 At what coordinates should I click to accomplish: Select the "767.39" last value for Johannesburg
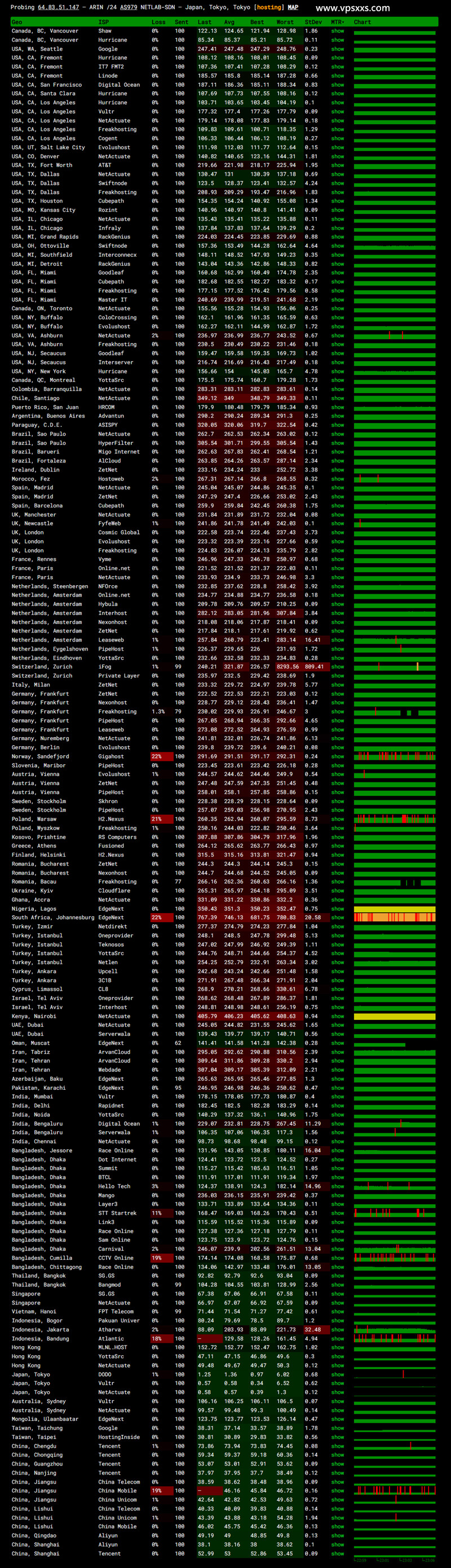coord(207,918)
